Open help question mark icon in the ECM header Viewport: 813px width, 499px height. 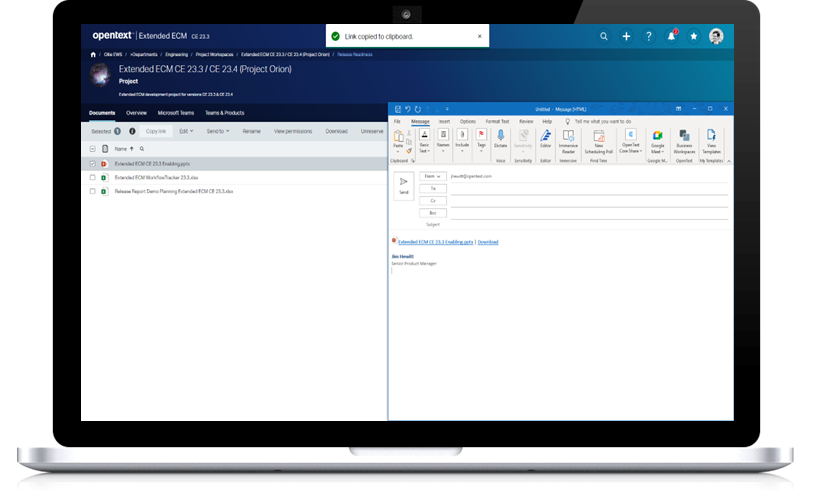click(x=649, y=36)
